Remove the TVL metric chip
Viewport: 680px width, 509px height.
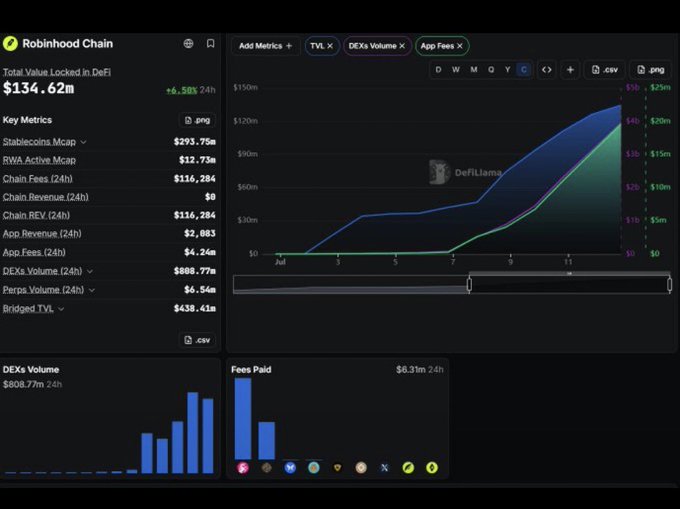(x=330, y=46)
